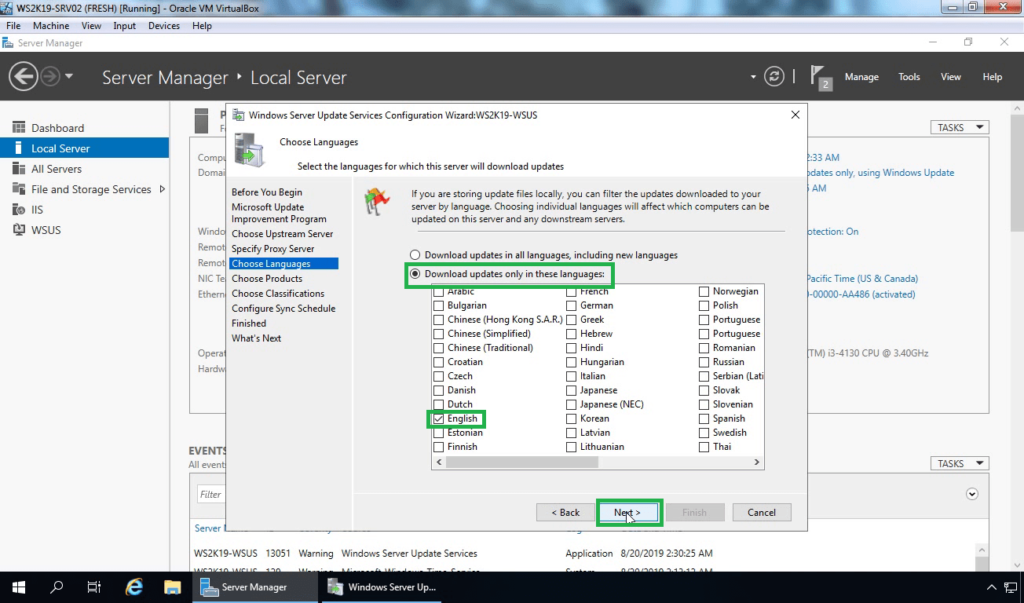This screenshot has height=603, width=1024.
Task: Open the Server Manager View menu
Action: [950, 76]
